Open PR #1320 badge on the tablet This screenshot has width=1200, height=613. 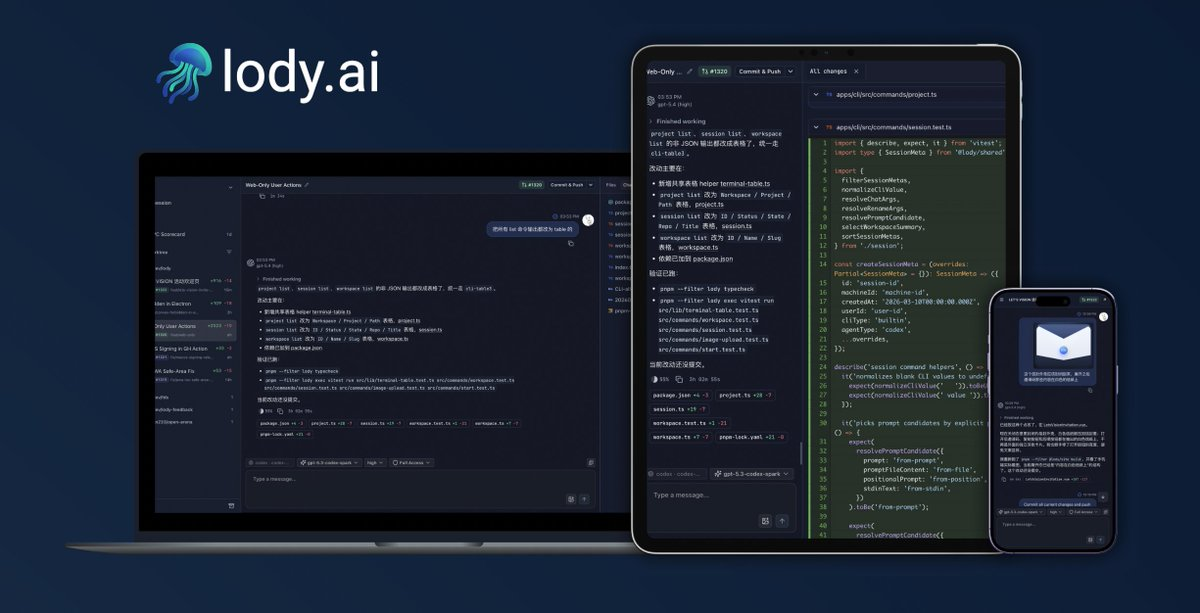(x=714, y=72)
